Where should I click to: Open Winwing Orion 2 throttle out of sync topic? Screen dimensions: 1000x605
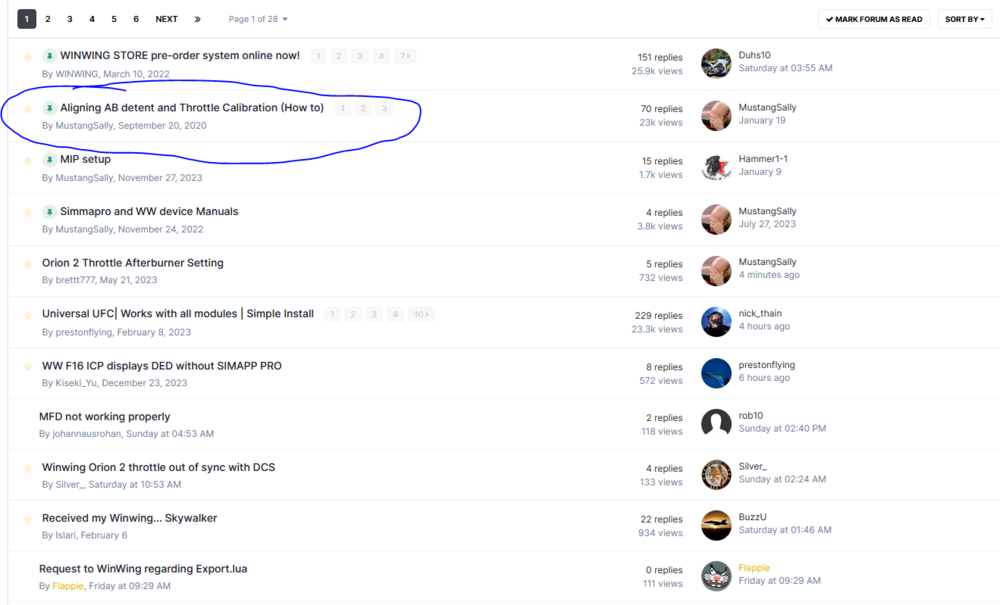(159, 467)
